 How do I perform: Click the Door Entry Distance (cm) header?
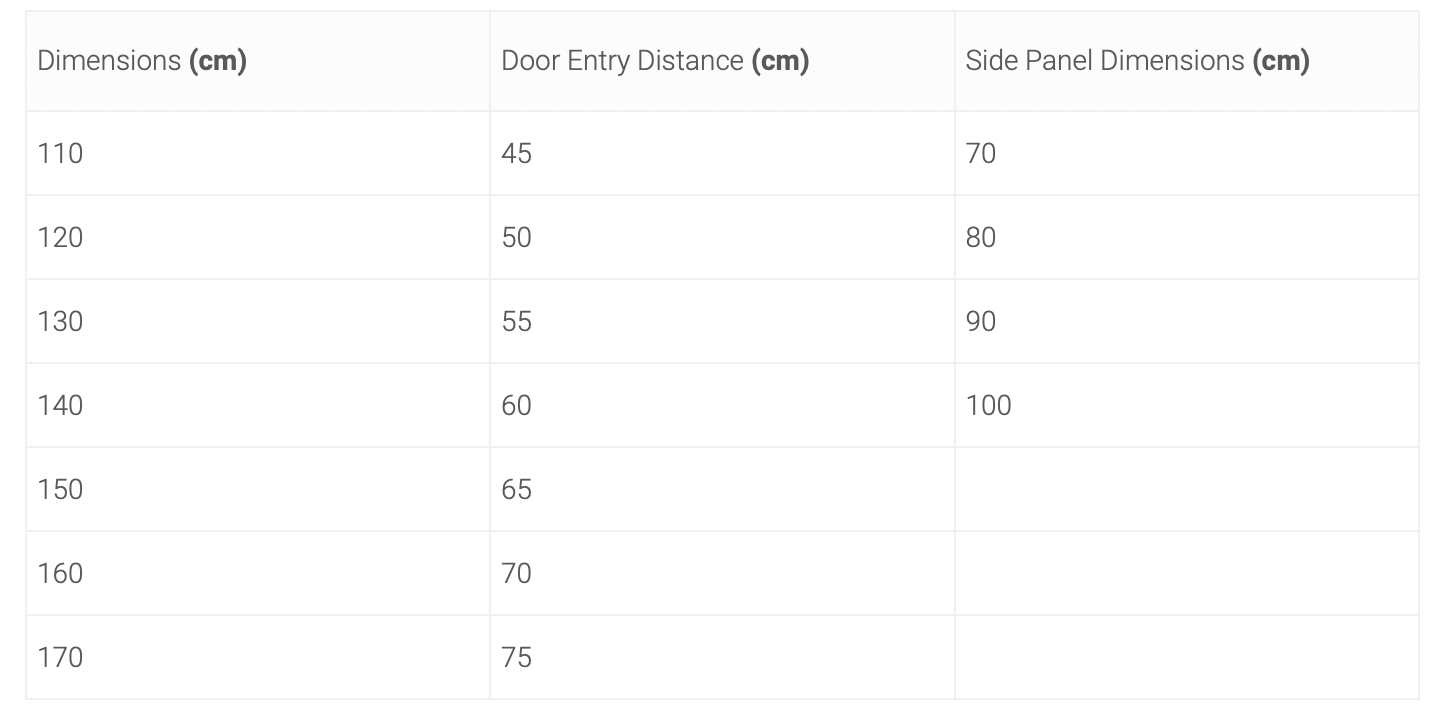722,61
